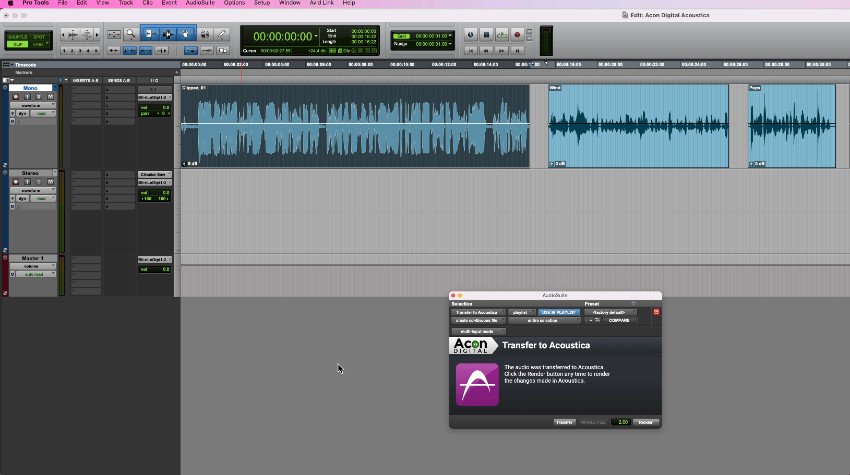Open AudioSuite plug-in selector Transfer to Acoustica
The image size is (850, 475).
pos(478,312)
